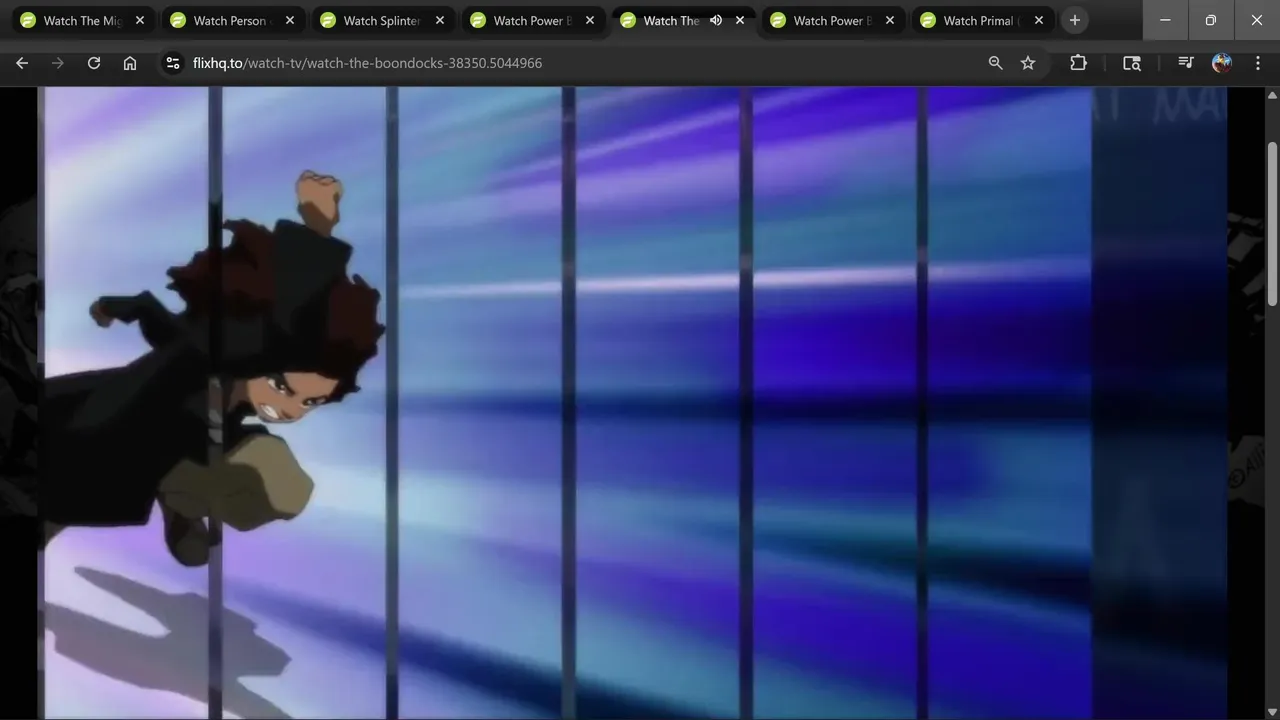Switch to the 'Watch Primal' tab
Viewport: 1280px width, 720px height.
tap(983, 20)
